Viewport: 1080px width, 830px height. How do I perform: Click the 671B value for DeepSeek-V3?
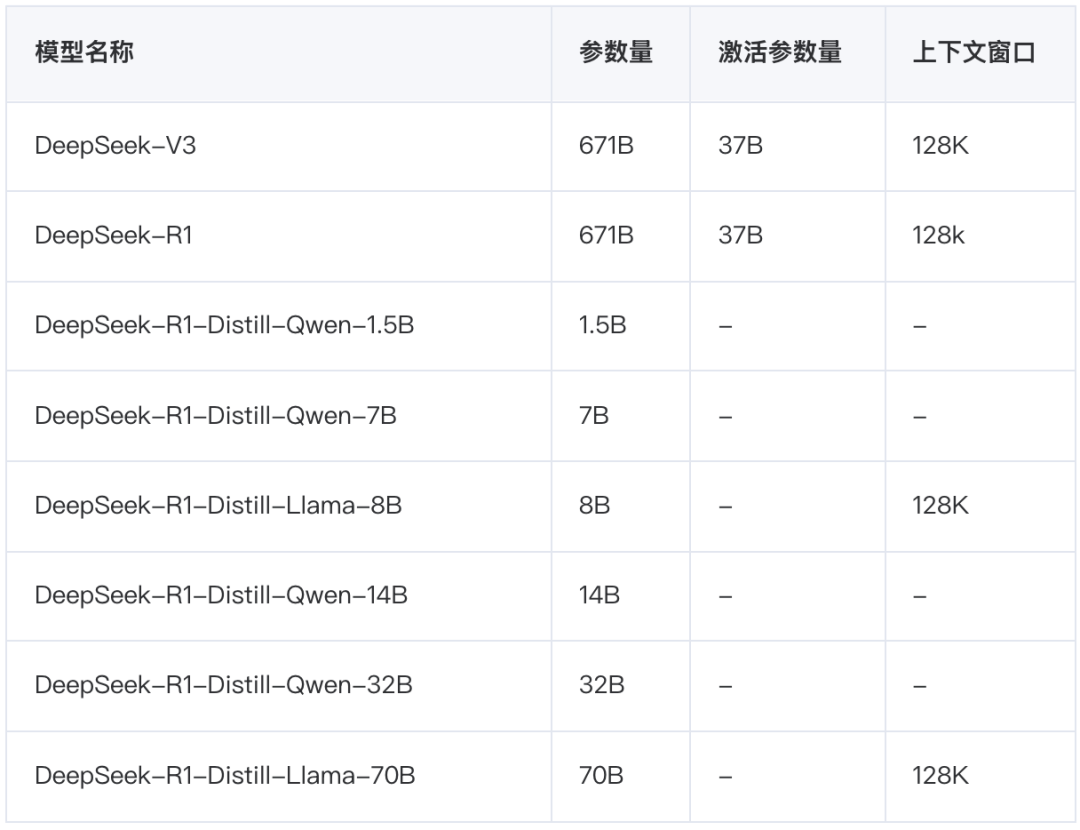pyautogui.click(x=605, y=146)
